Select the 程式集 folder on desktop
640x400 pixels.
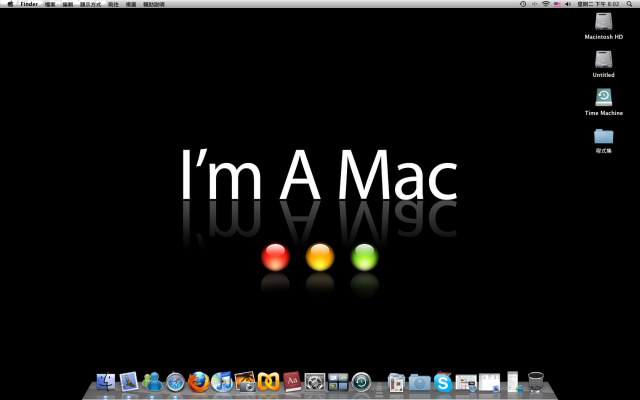(x=604, y=140)
